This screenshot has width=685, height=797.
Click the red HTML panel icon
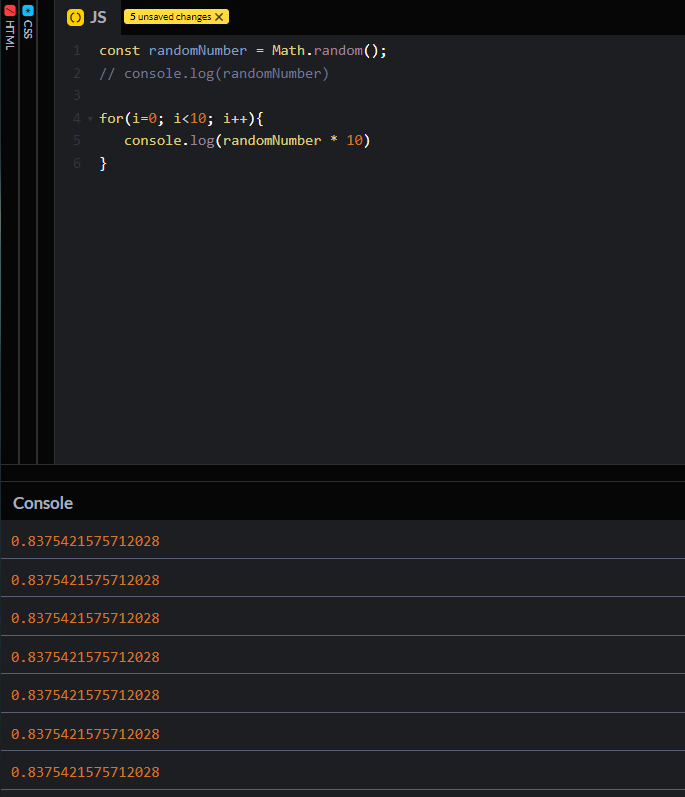click(9, 10)
